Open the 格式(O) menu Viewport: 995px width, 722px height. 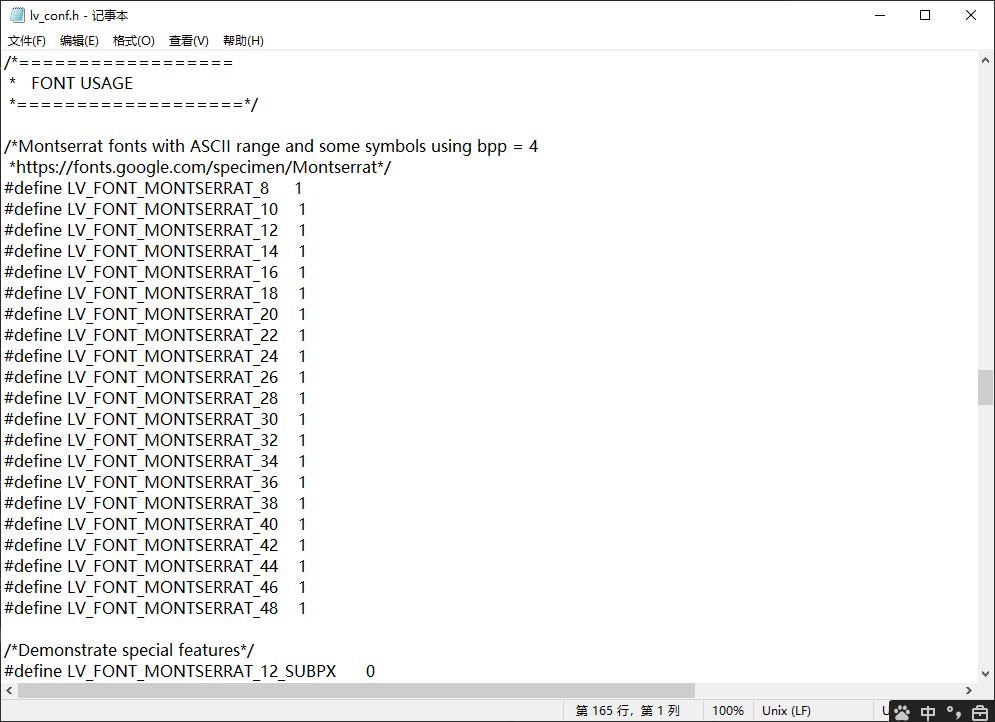point(133,41)
